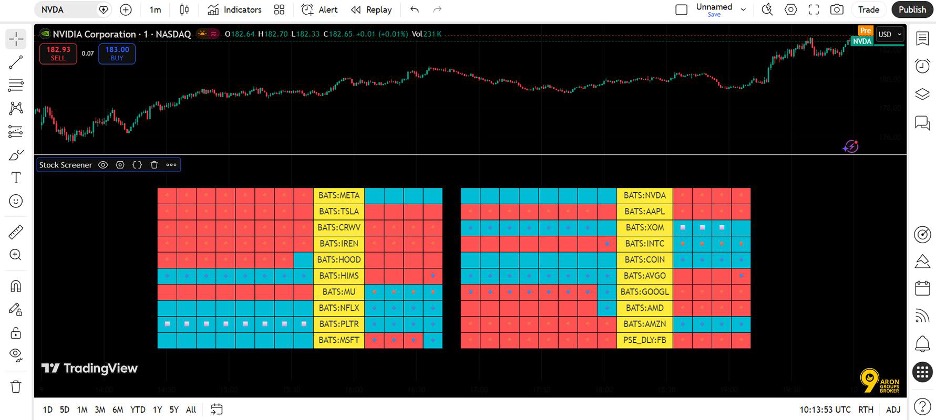Open object tree layers icon
Viewport: 936px width, 420px height.
pyautogui.click(x=922, y=94)
